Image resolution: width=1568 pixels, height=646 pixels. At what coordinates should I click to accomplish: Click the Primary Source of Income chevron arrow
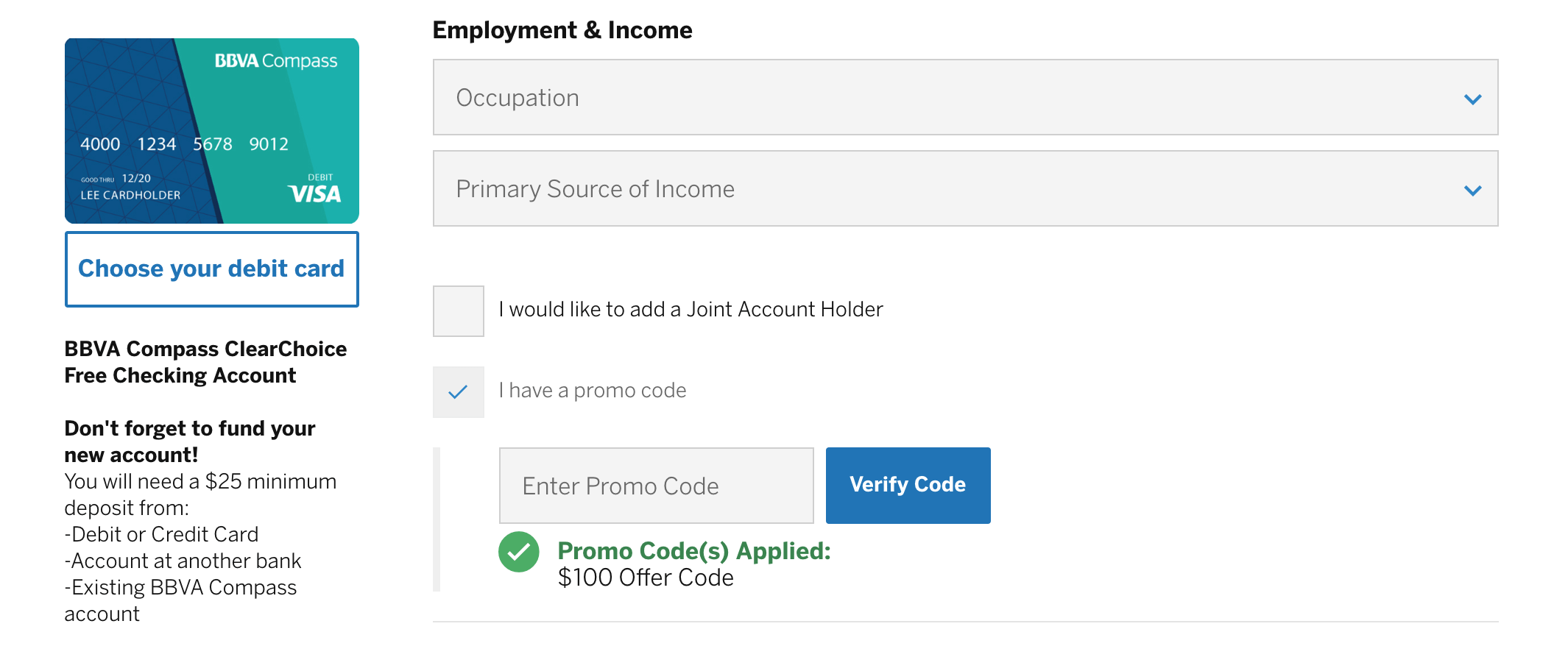1472,191
